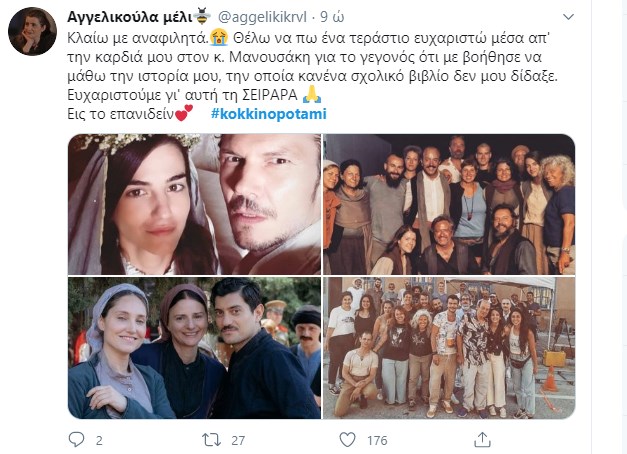Click the Αγγελικούλα μέλι display name
Screen dimensions: 627x454
pos(130,17)
